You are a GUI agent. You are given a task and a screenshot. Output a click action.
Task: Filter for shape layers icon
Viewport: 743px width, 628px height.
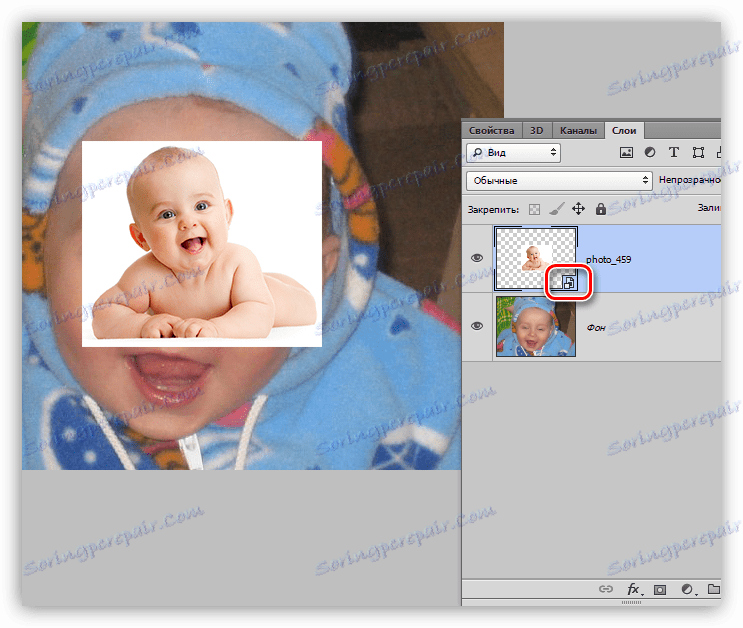tap(698, 153)
